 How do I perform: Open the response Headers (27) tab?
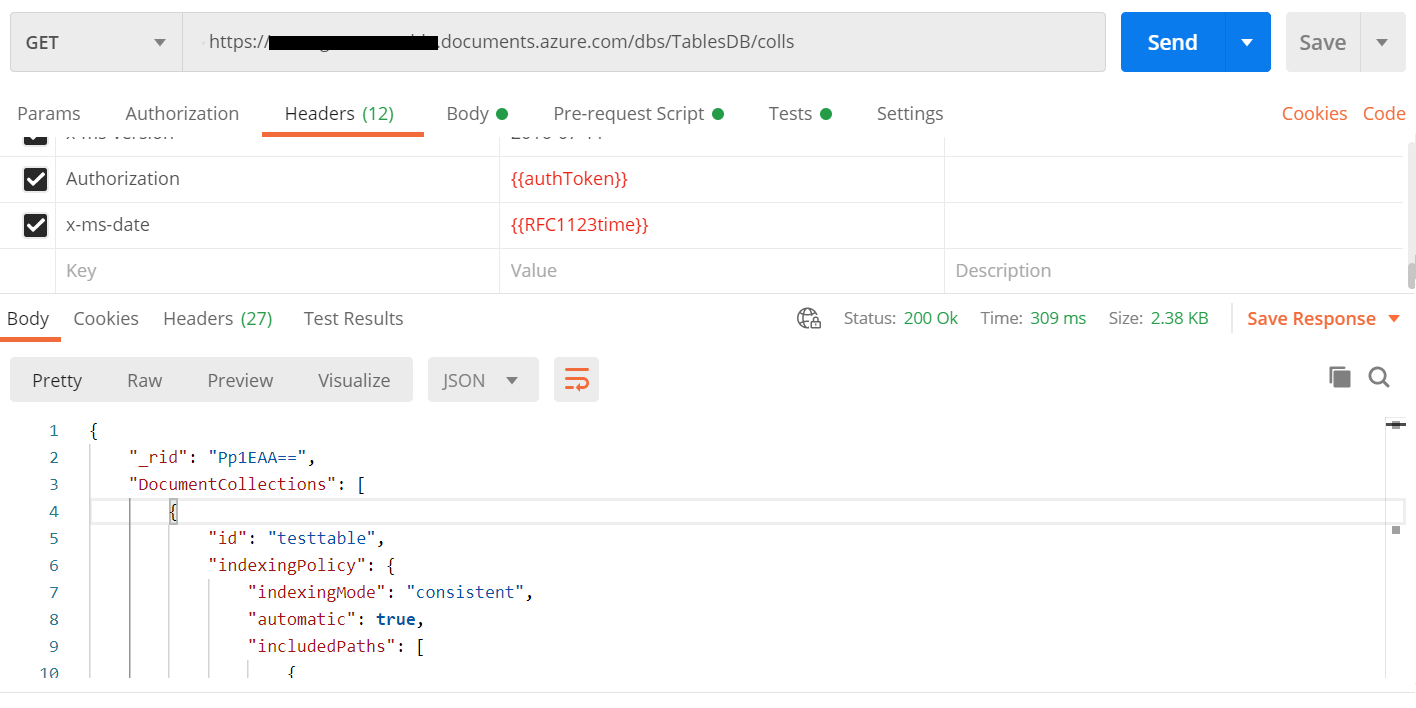pos(218,318)
